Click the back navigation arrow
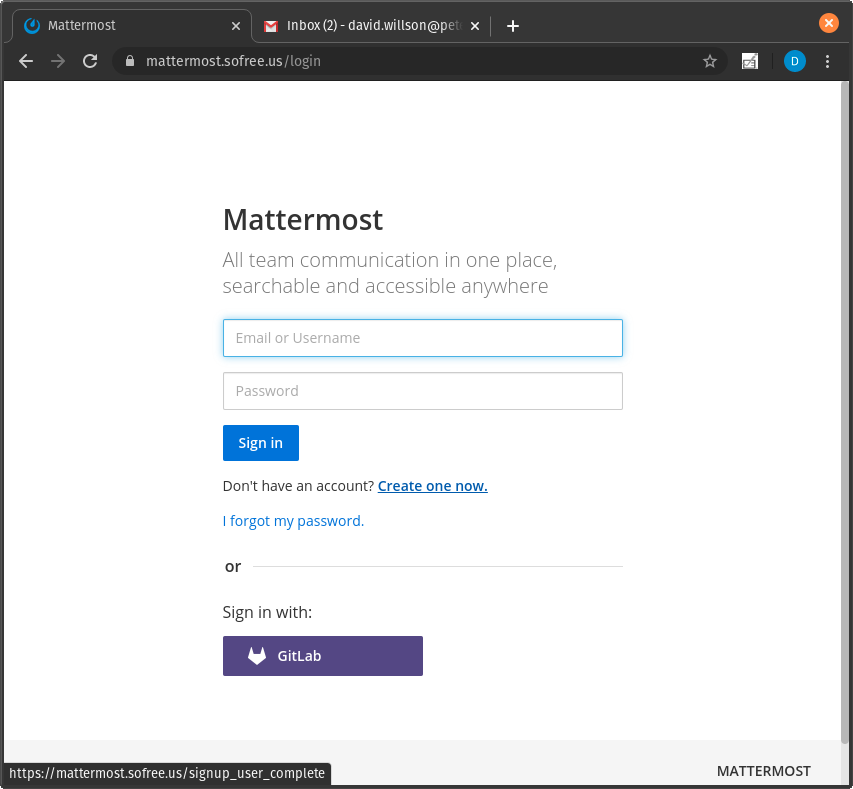This screenshot has height=789, width=853. (26, 61)
